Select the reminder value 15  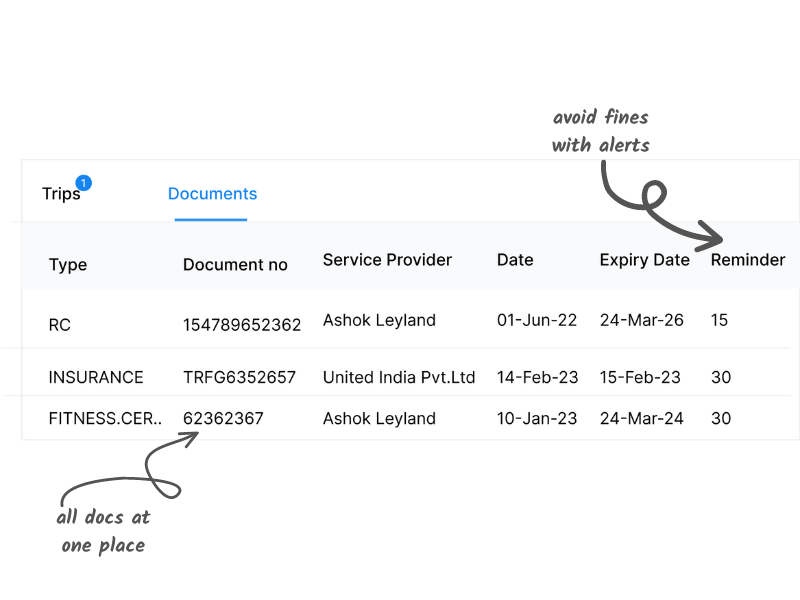(x=719, y=320)
